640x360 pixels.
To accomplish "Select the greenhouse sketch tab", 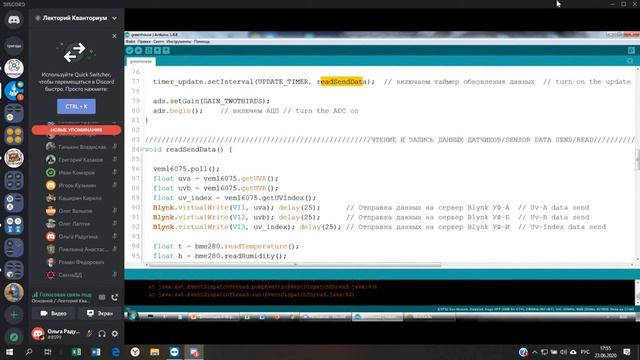I will pos(141,61).
